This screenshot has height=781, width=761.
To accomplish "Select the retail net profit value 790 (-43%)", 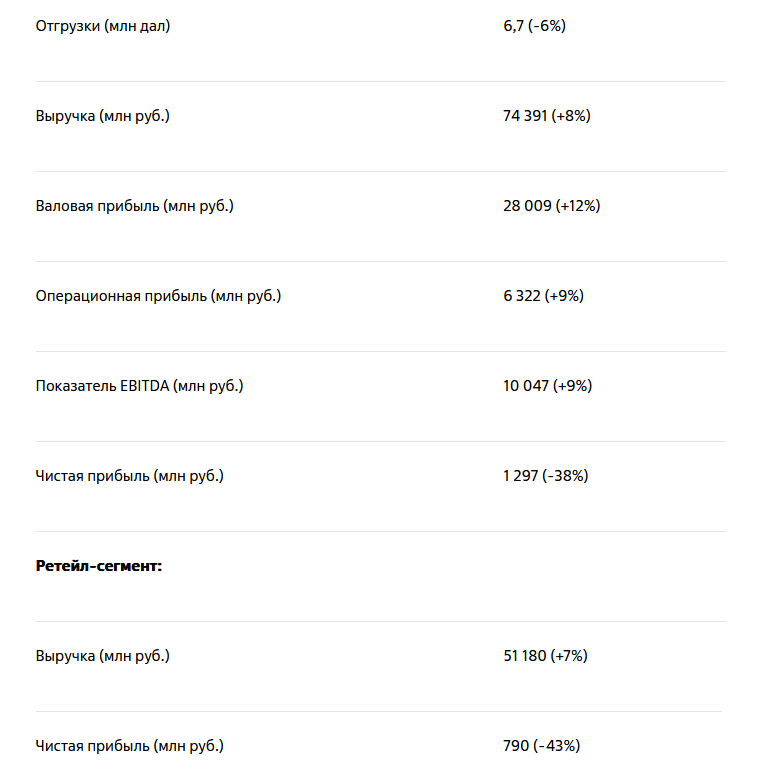I will [541, 747].
